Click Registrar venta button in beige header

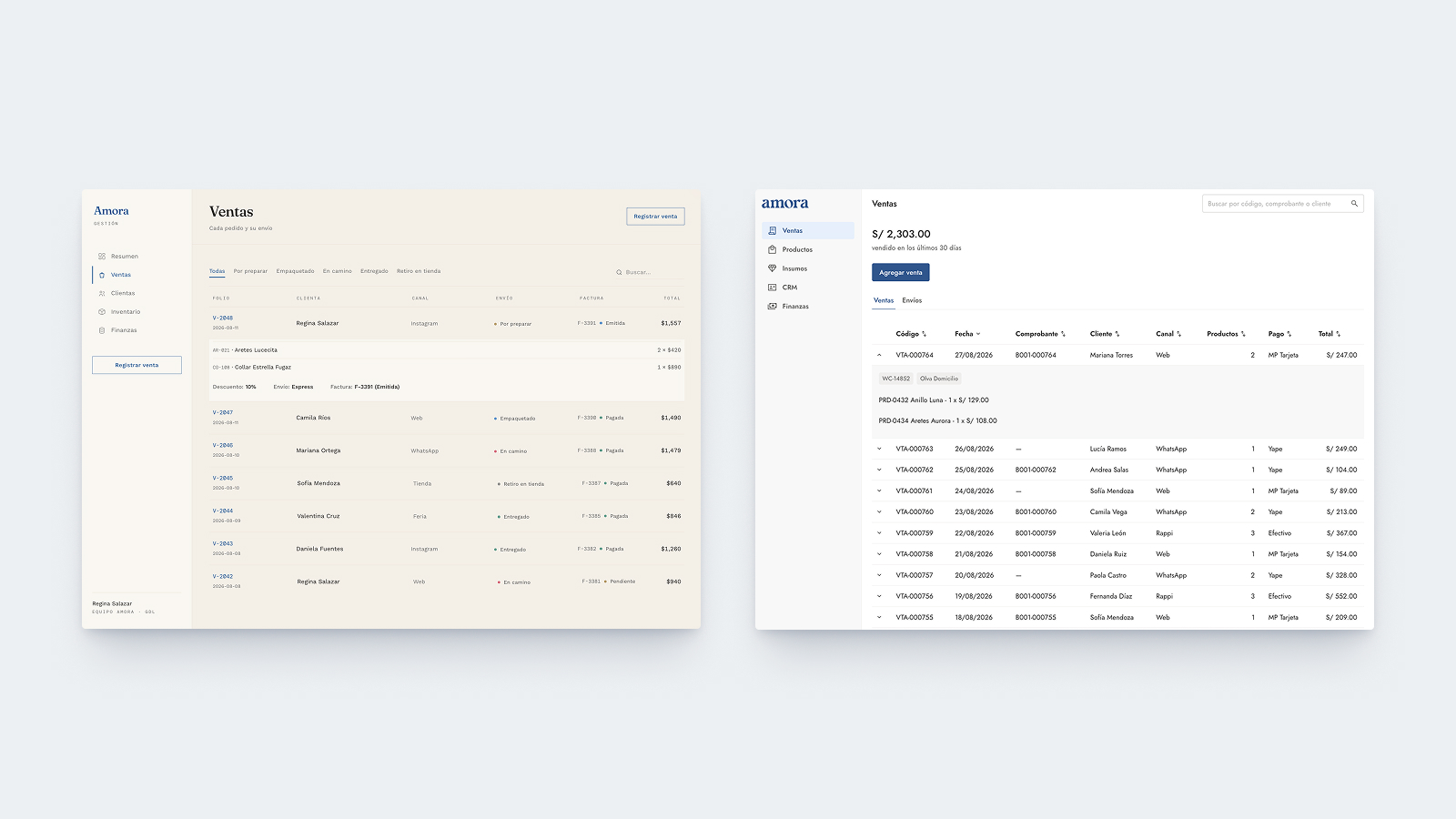655,217
